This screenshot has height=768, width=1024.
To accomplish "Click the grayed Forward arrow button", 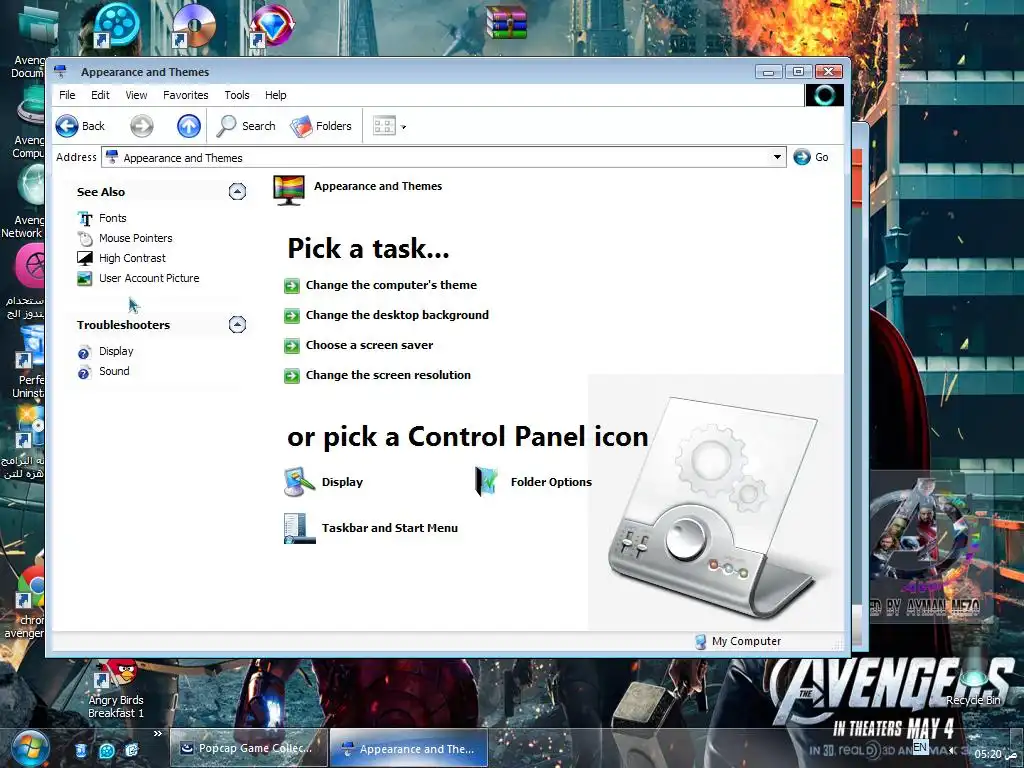I will 142,126.
